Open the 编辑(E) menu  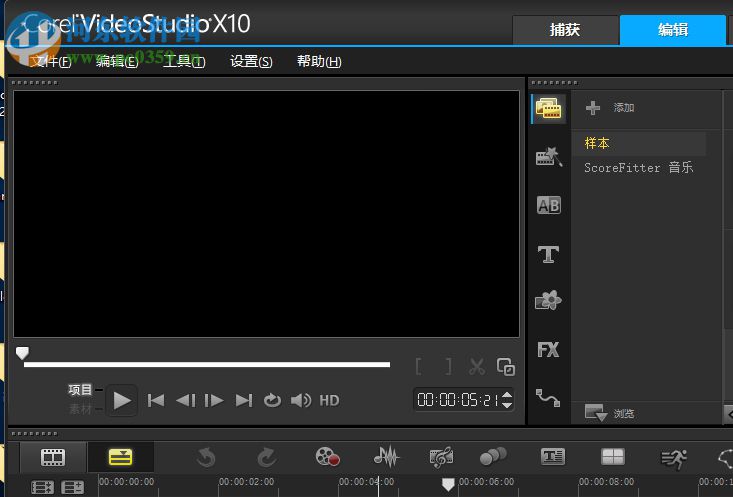point(117,61)
